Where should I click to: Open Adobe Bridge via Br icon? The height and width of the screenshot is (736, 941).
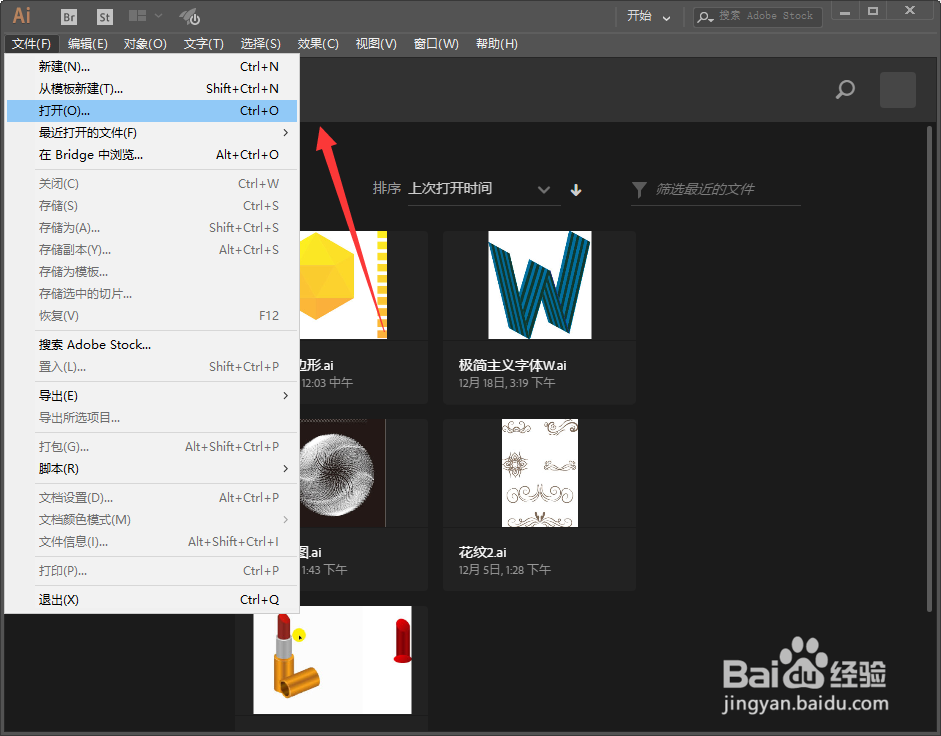point(69,17)
